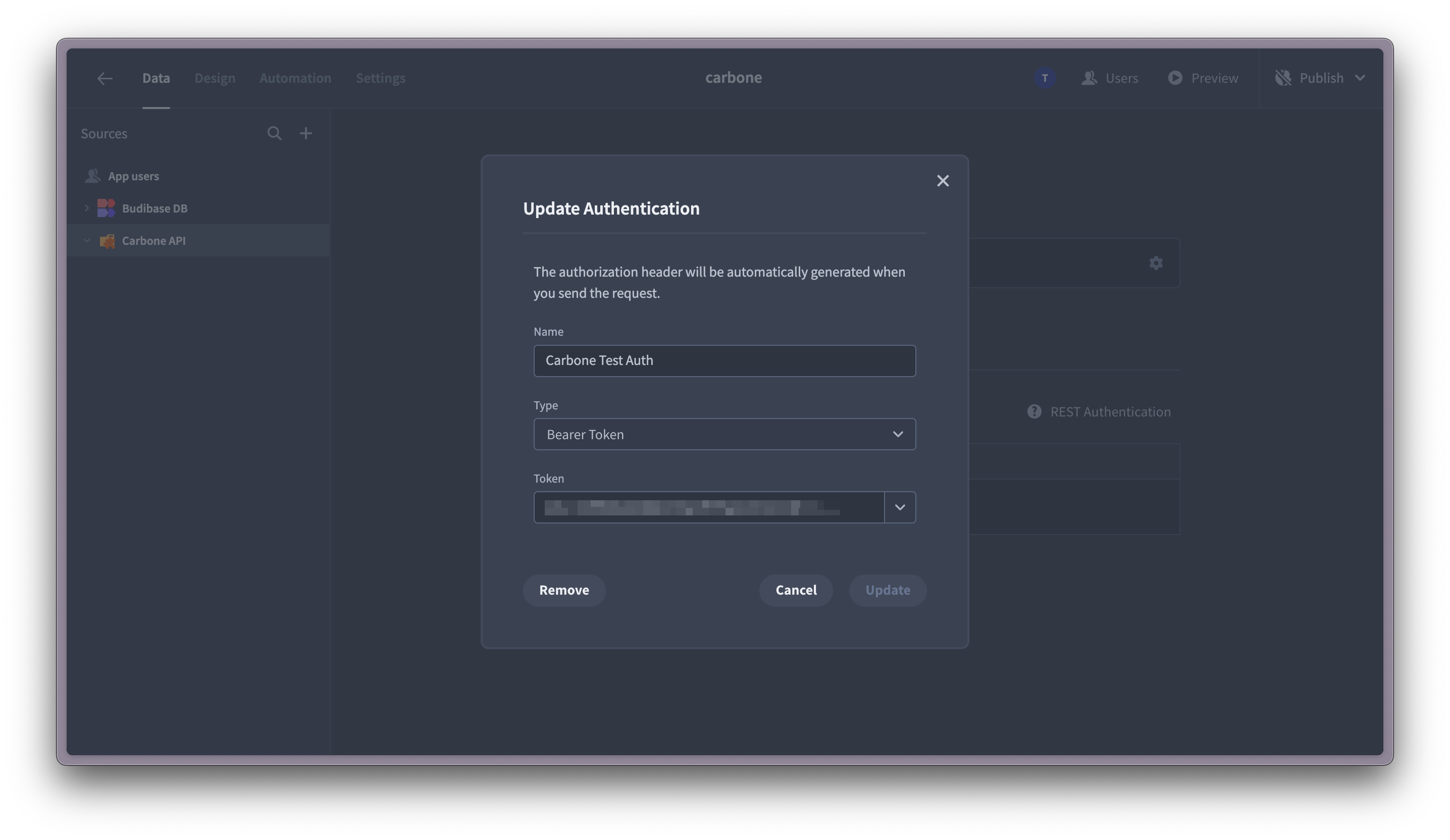The image size is (1450, 840).
Task: Open the query settings gear icon
Action: coord(1156,263)
